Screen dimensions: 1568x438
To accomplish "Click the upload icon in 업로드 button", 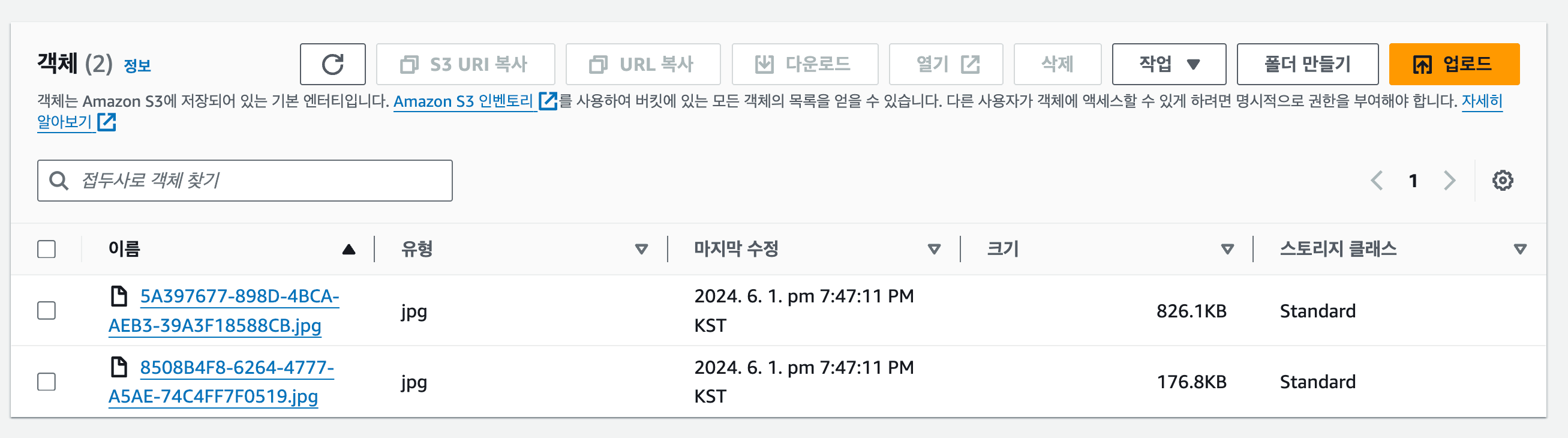I will pyautogui.click(x=1422, y=64).
